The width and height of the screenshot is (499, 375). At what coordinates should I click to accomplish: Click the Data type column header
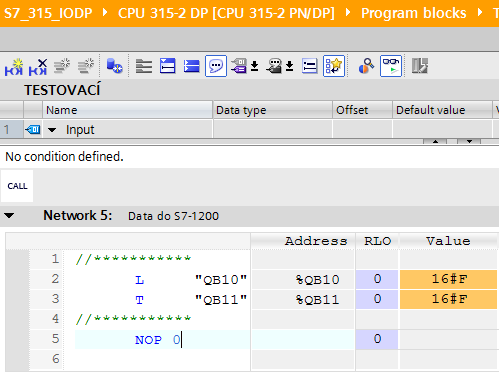273,110
